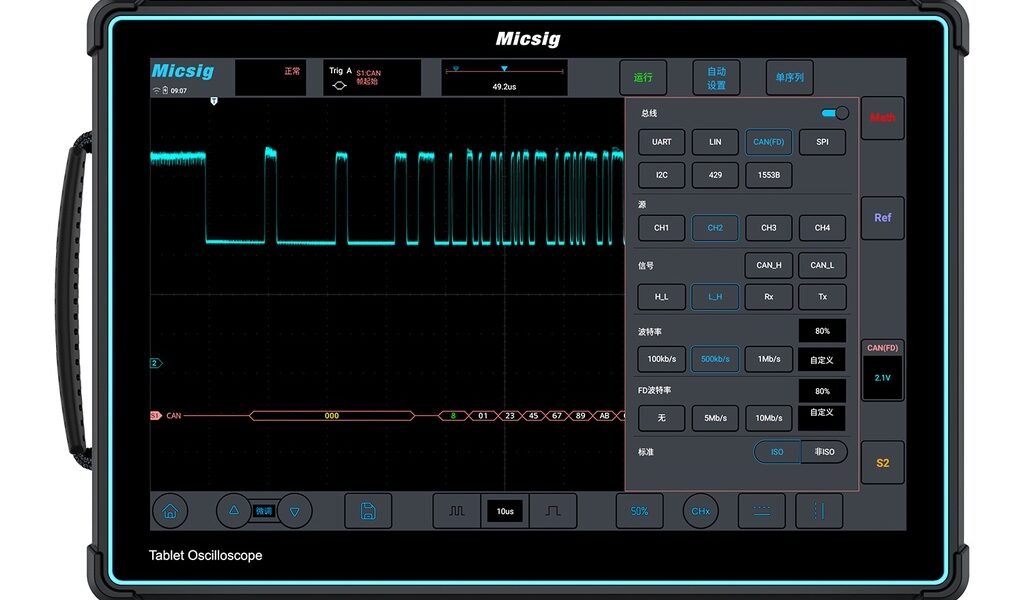Choose CH3 as source

coord(769,228)
